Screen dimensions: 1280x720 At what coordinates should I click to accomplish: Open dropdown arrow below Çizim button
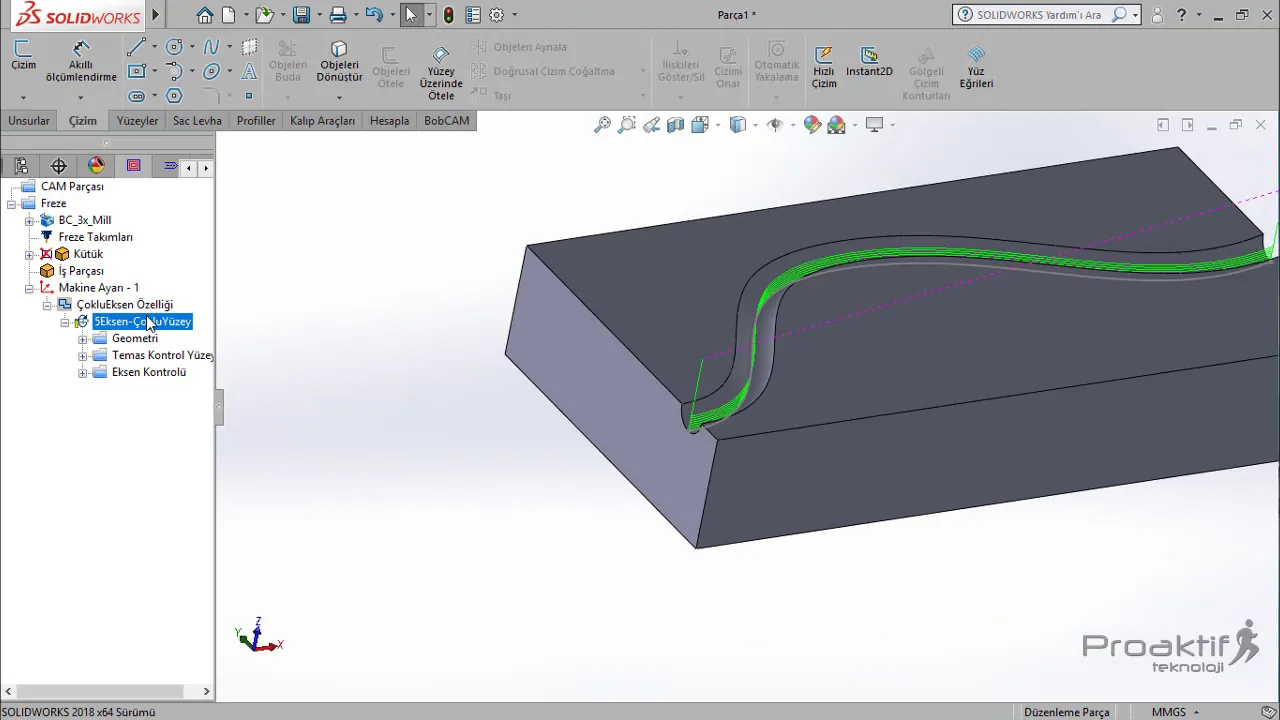23,97
